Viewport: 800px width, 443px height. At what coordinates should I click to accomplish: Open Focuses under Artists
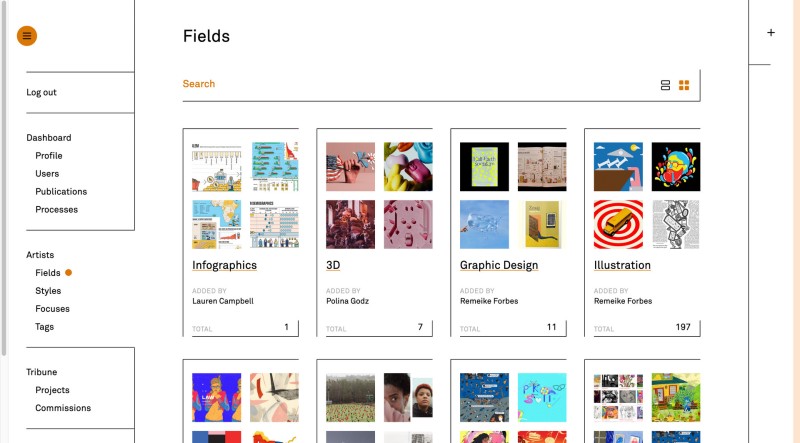(x=52, y=309)
